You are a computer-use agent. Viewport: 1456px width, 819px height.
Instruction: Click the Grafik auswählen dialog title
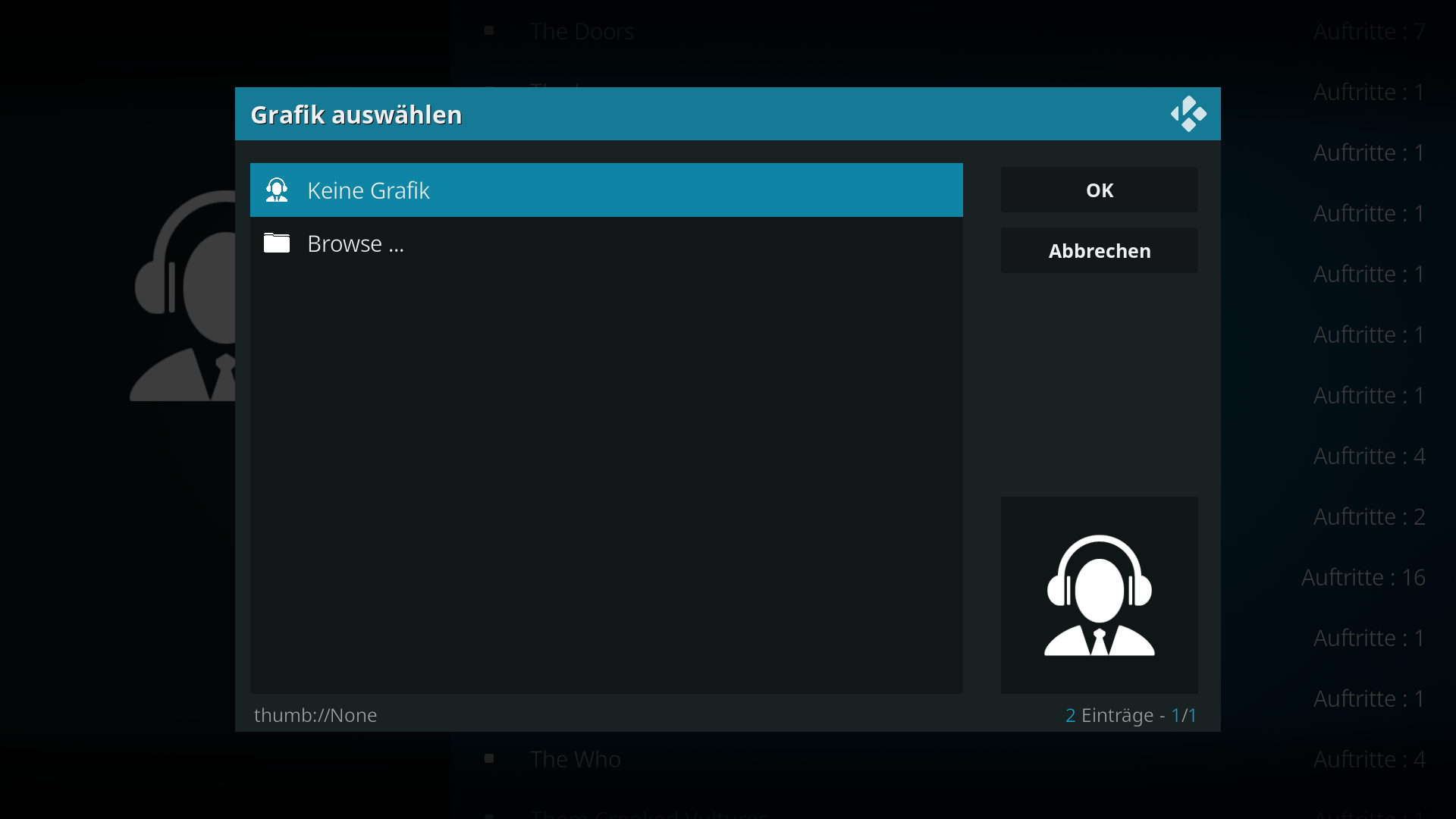[356, 115]
